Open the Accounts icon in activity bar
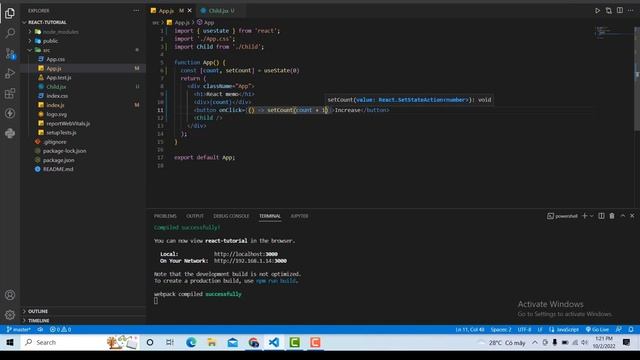This screenshot has width=640, height=360. (x=10, y=295)
